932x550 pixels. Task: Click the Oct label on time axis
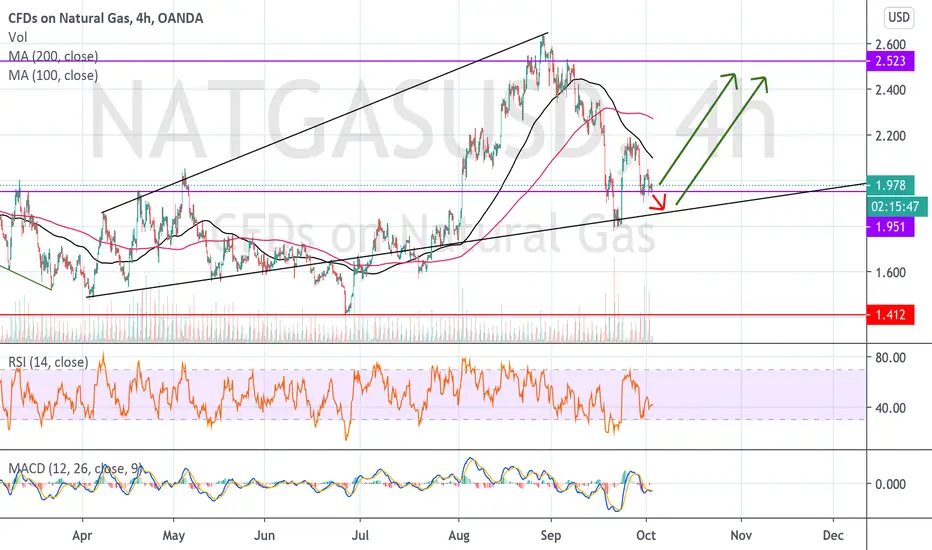(646, 535)
